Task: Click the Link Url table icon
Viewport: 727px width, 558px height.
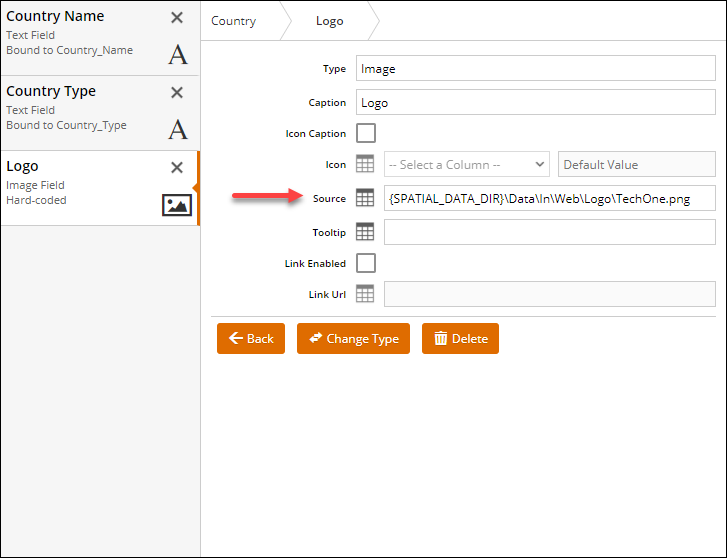Action: point(365,294)
